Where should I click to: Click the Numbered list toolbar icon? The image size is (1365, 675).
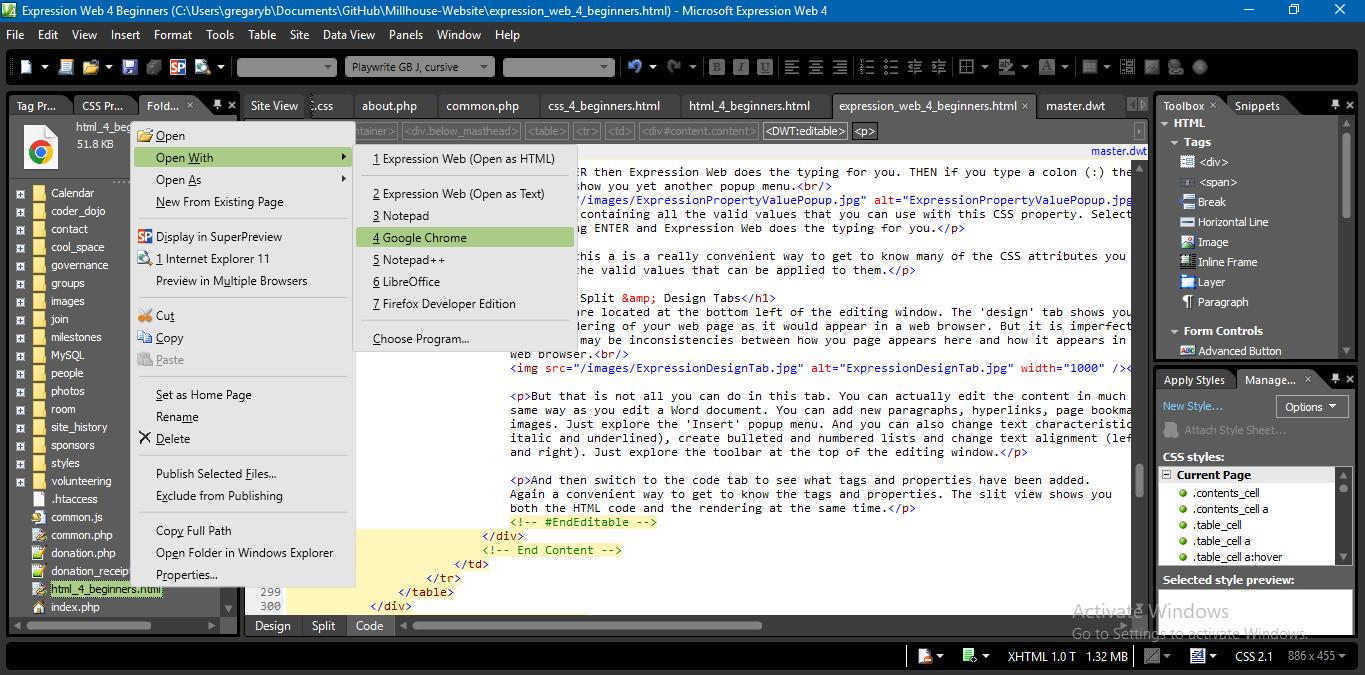[x=866, y=67]
